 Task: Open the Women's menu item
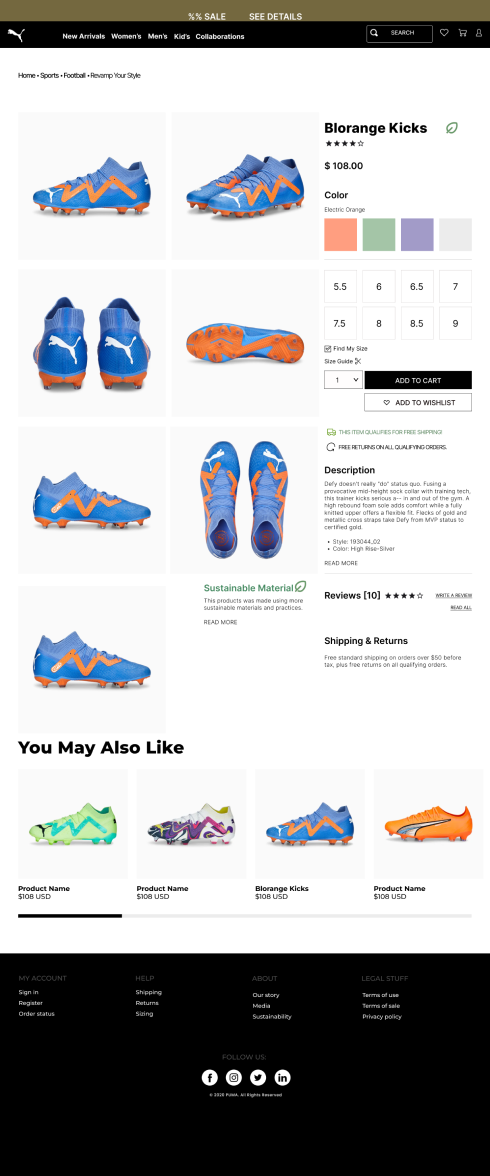point(126,36)
